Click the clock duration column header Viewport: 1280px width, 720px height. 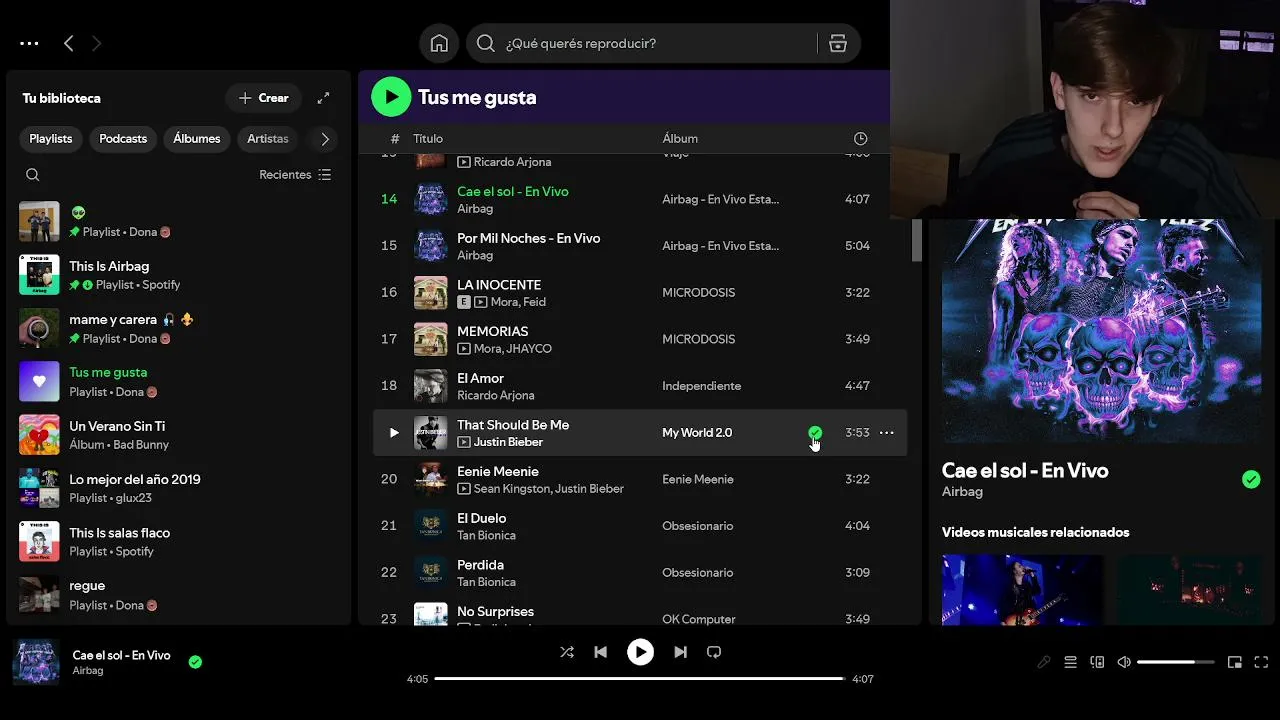[x=860, y=139]
